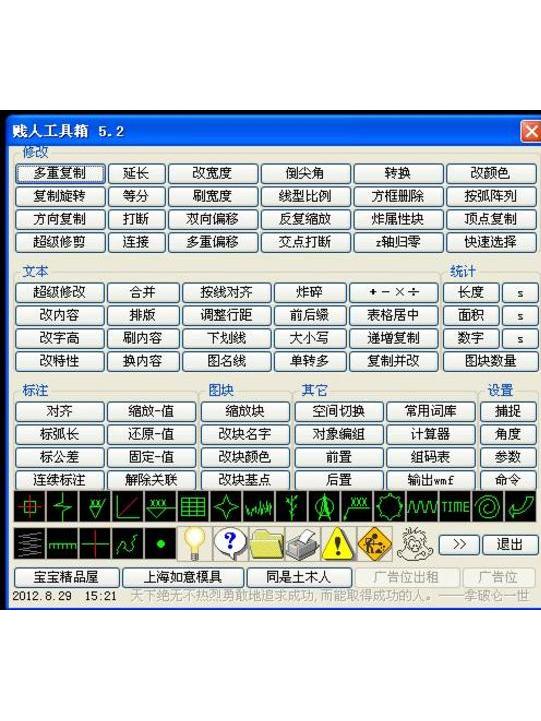Image resolution: width=541 pixels, height=721 pixels.
Task: Close the 贱人工具箱 5.2 window
Action: pos(531,132)
